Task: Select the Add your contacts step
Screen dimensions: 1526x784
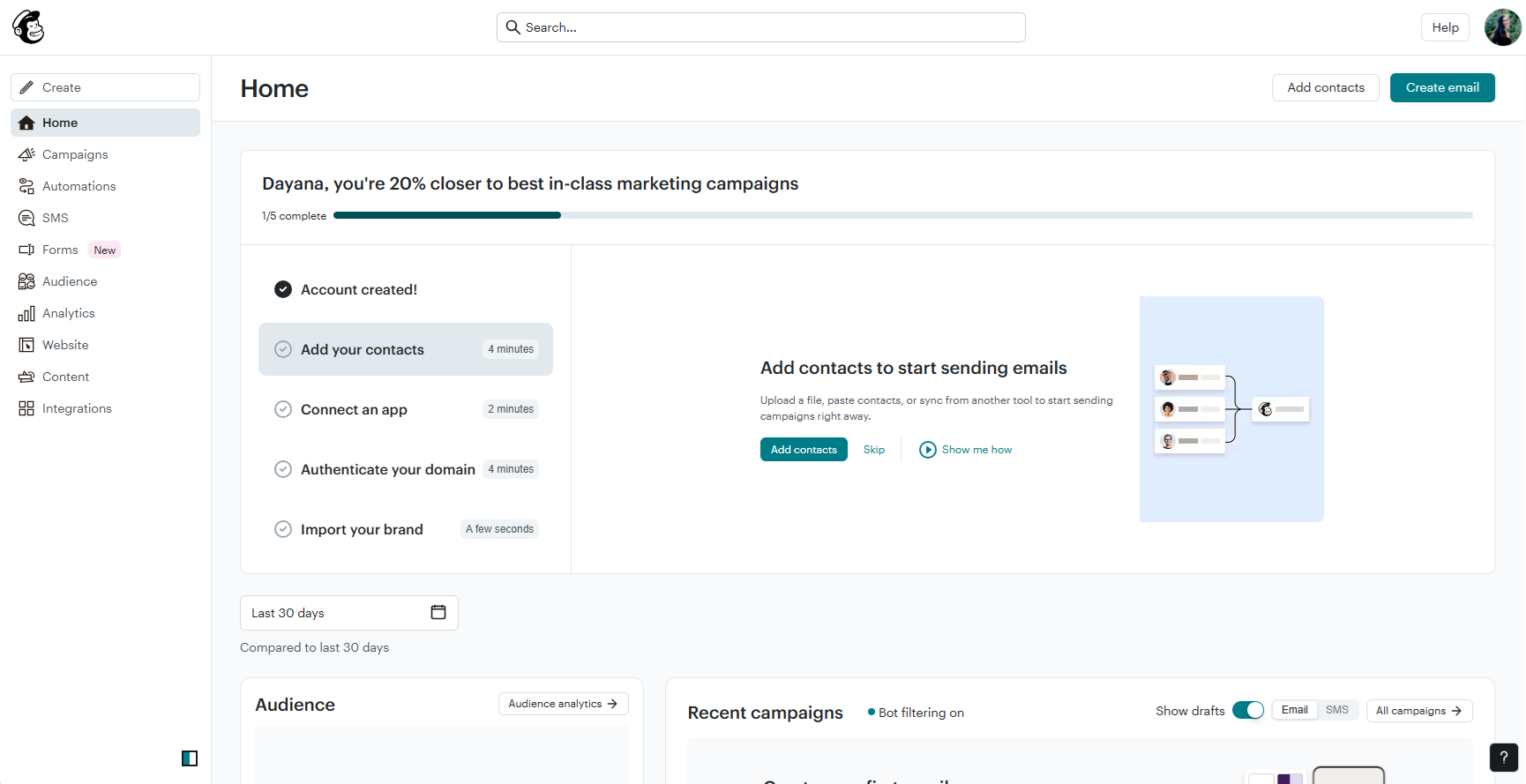Action: pos(406,349)
